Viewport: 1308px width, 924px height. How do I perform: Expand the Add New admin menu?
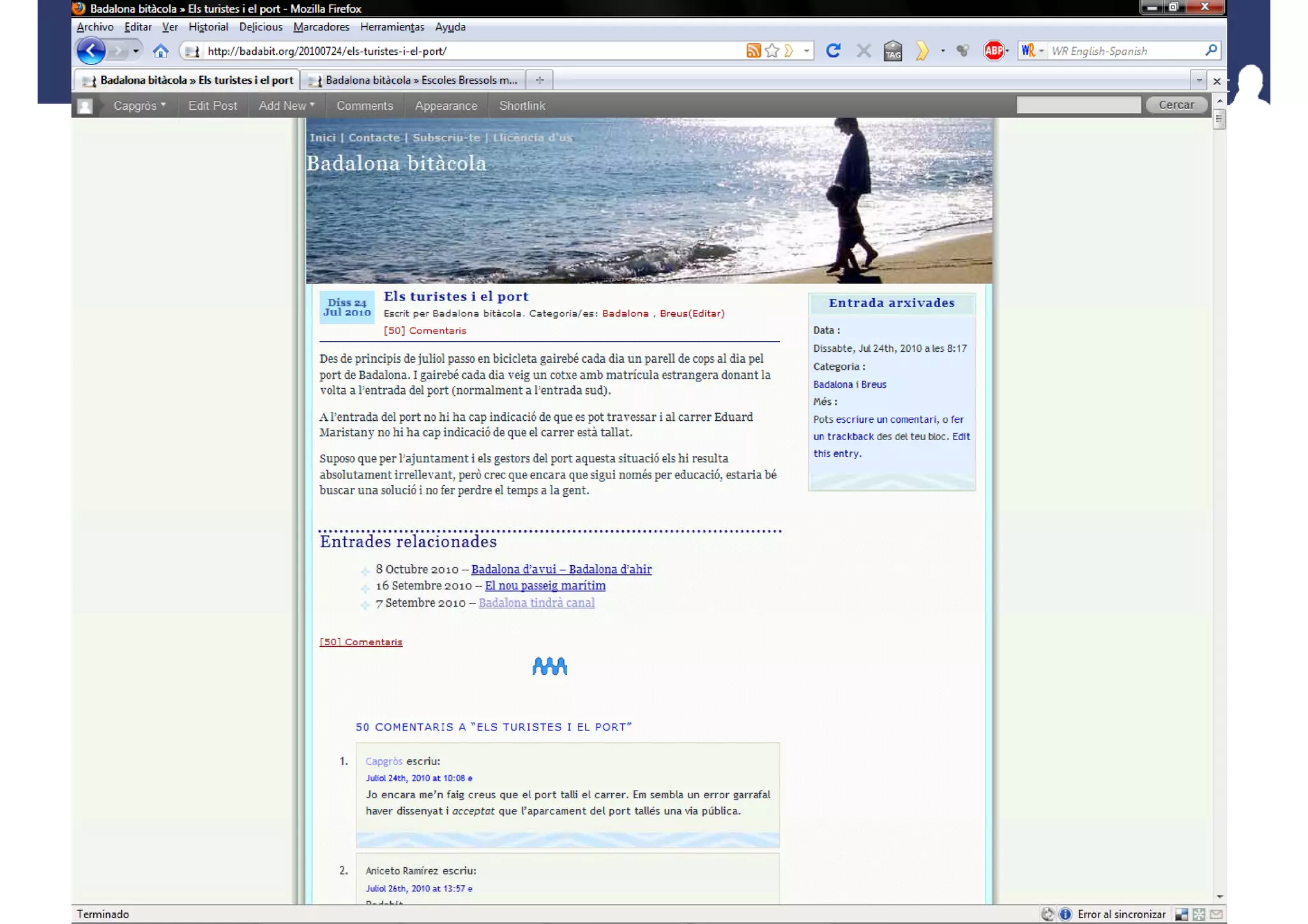pos(287,106)
